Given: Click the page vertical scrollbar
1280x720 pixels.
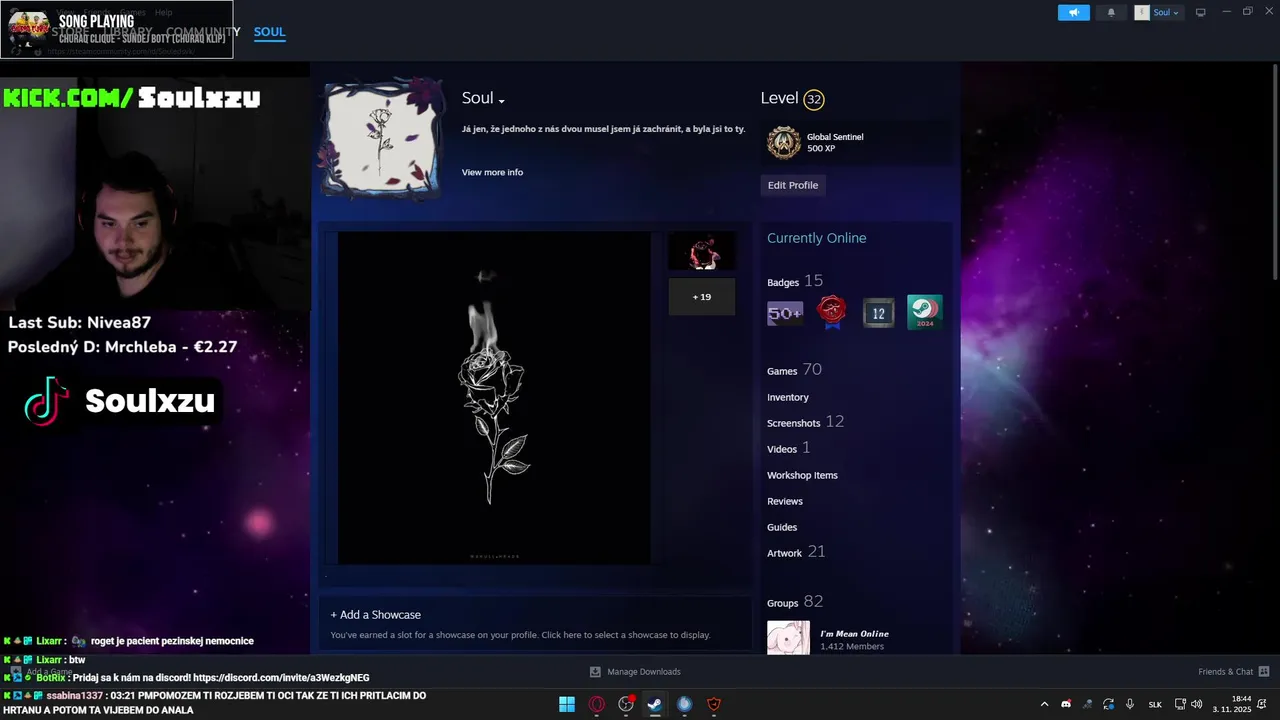Looking at the screenshot, I should (x=1274, y=170).
